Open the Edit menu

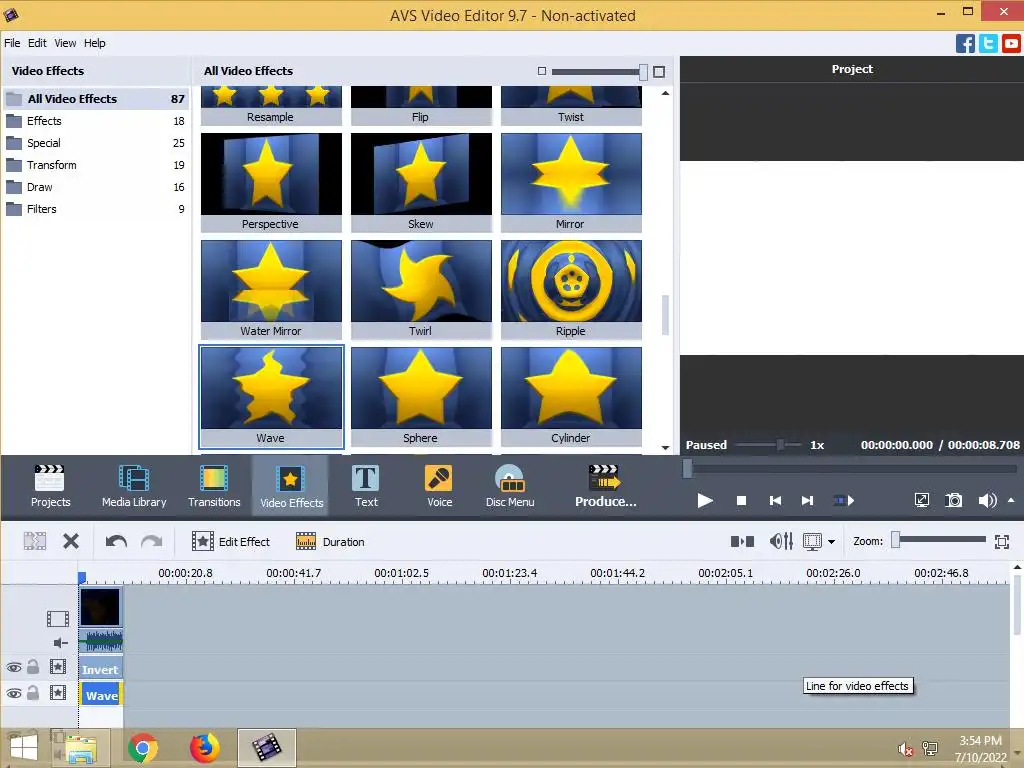pos(37,43)
